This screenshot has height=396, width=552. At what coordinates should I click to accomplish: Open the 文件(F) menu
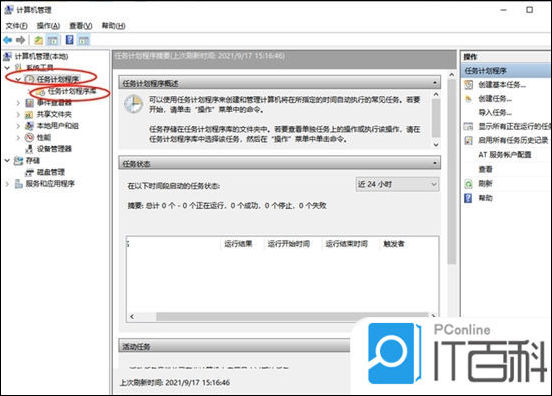(x=16, y=26)
